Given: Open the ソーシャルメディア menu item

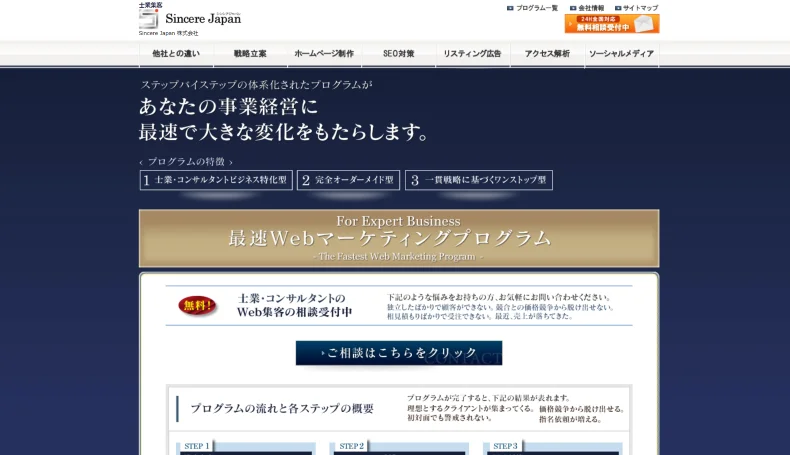Looking at the screenshot, I should (x=622, y=54).
